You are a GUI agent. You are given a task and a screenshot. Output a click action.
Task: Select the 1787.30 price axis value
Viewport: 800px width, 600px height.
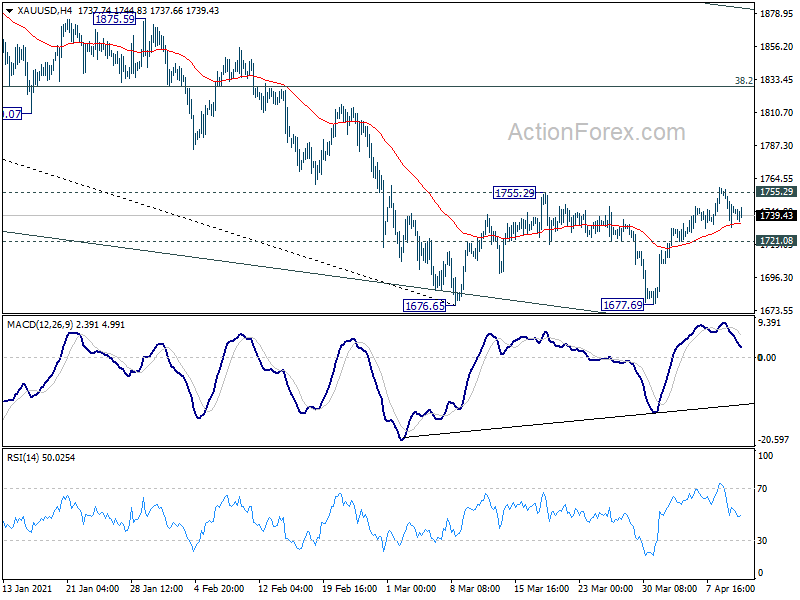(776, 145)
